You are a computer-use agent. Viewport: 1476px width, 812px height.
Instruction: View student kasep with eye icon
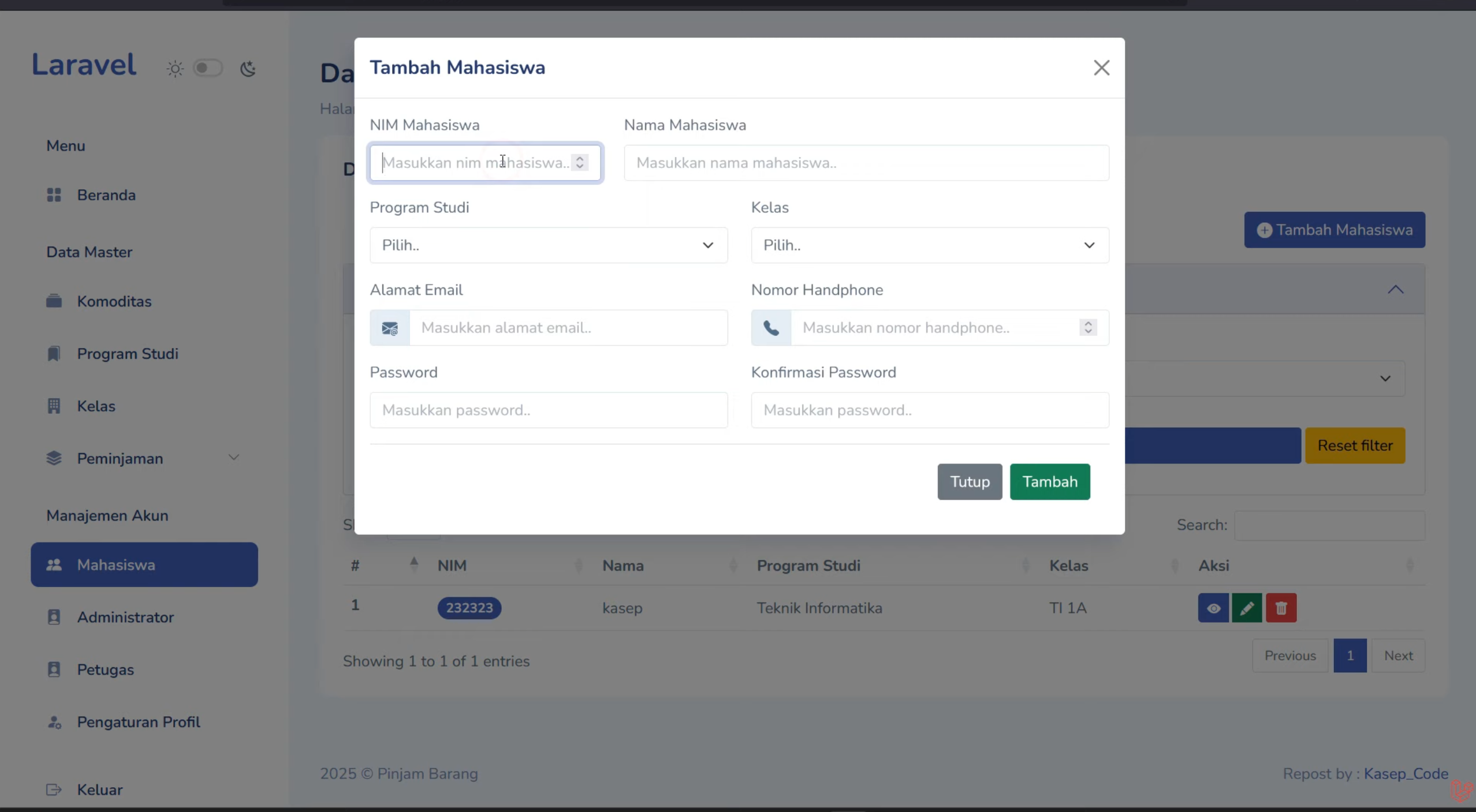[1213, 608]
